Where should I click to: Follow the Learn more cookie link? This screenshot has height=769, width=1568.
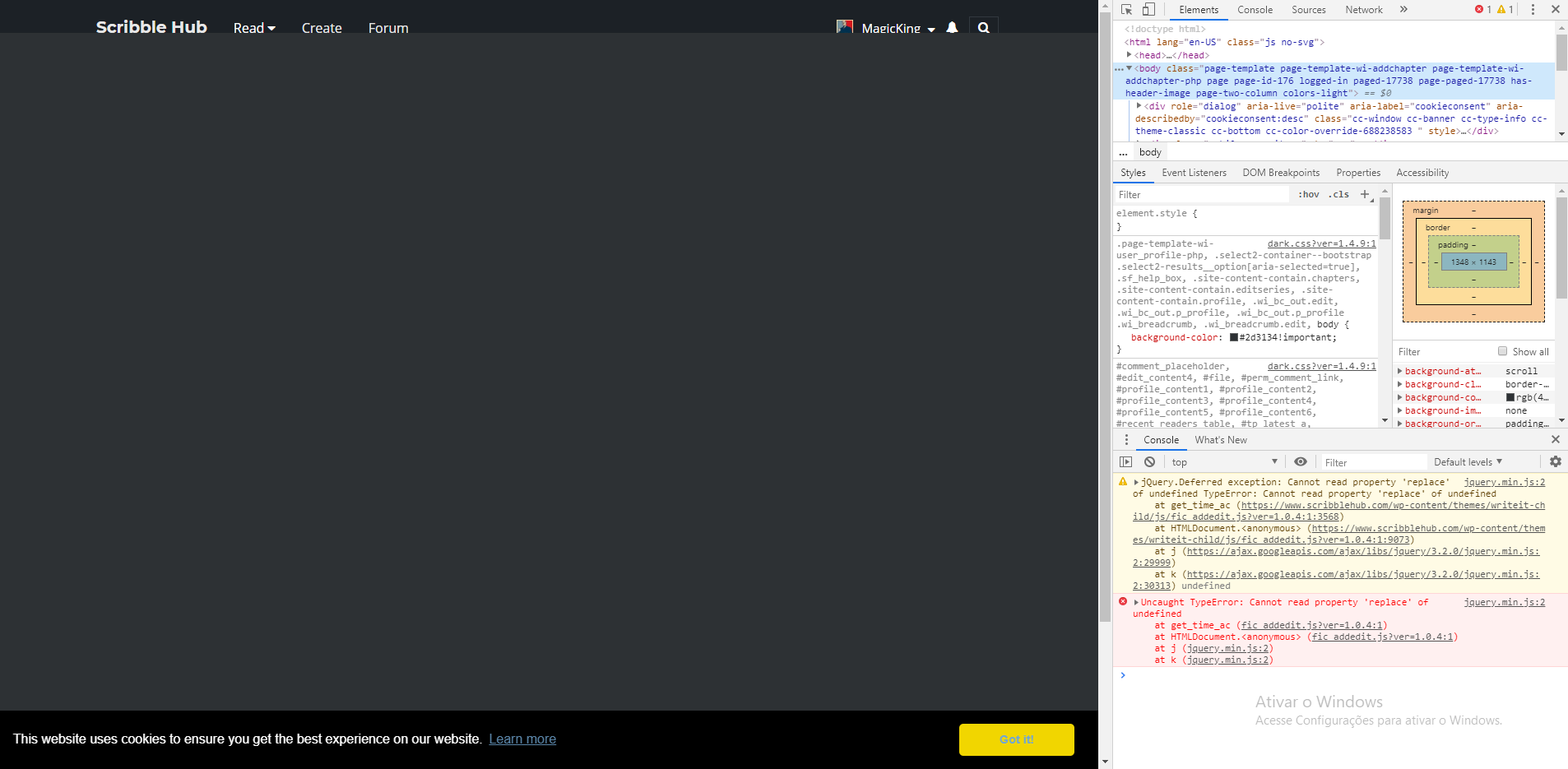tap(522, 739)
